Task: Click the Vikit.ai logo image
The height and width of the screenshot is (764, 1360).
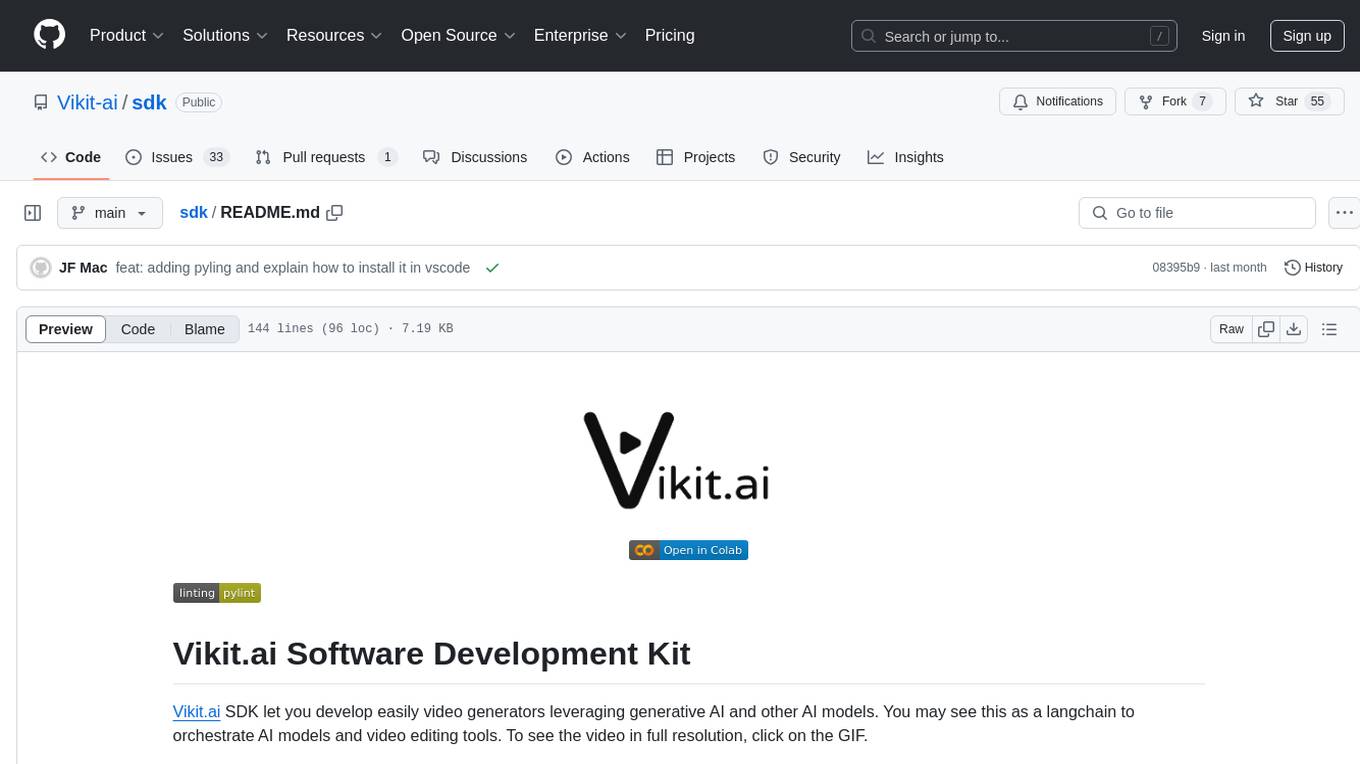Action: [x=677, y=460]
